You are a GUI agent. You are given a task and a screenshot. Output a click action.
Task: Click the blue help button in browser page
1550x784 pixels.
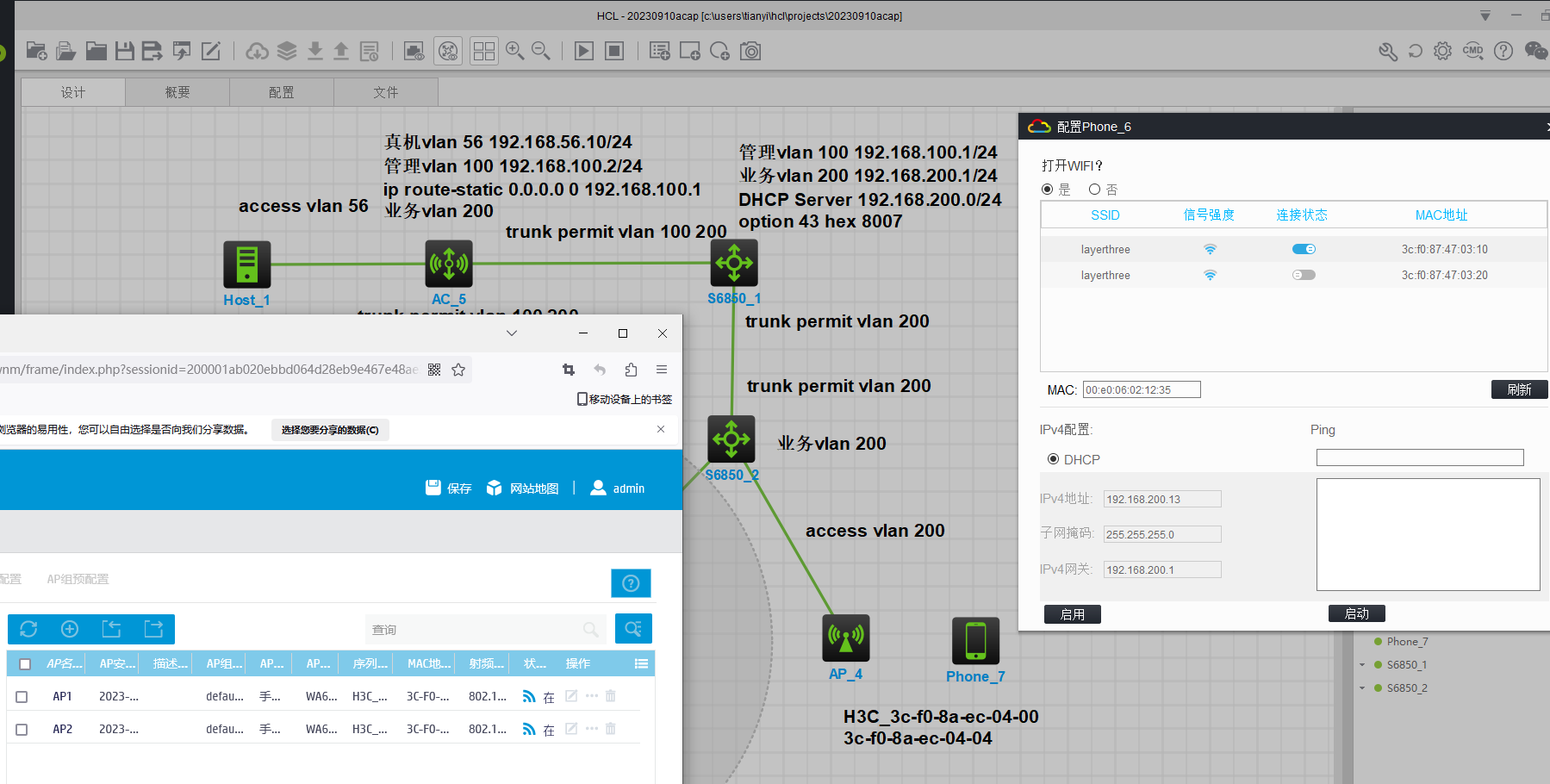point(631,583)
